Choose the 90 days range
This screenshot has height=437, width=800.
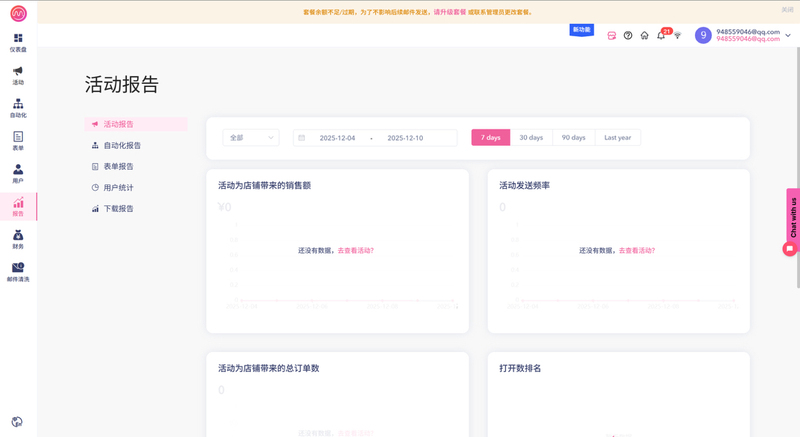coord(573,138)
